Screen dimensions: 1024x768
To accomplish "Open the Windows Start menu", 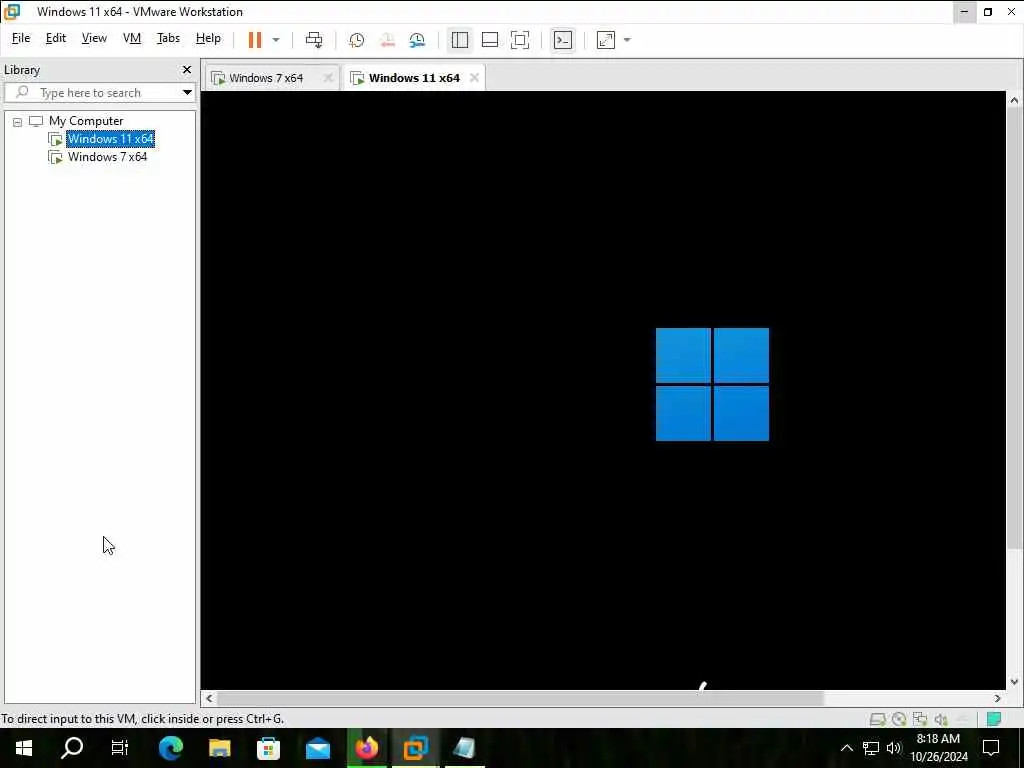I will (x=24, y=748).
